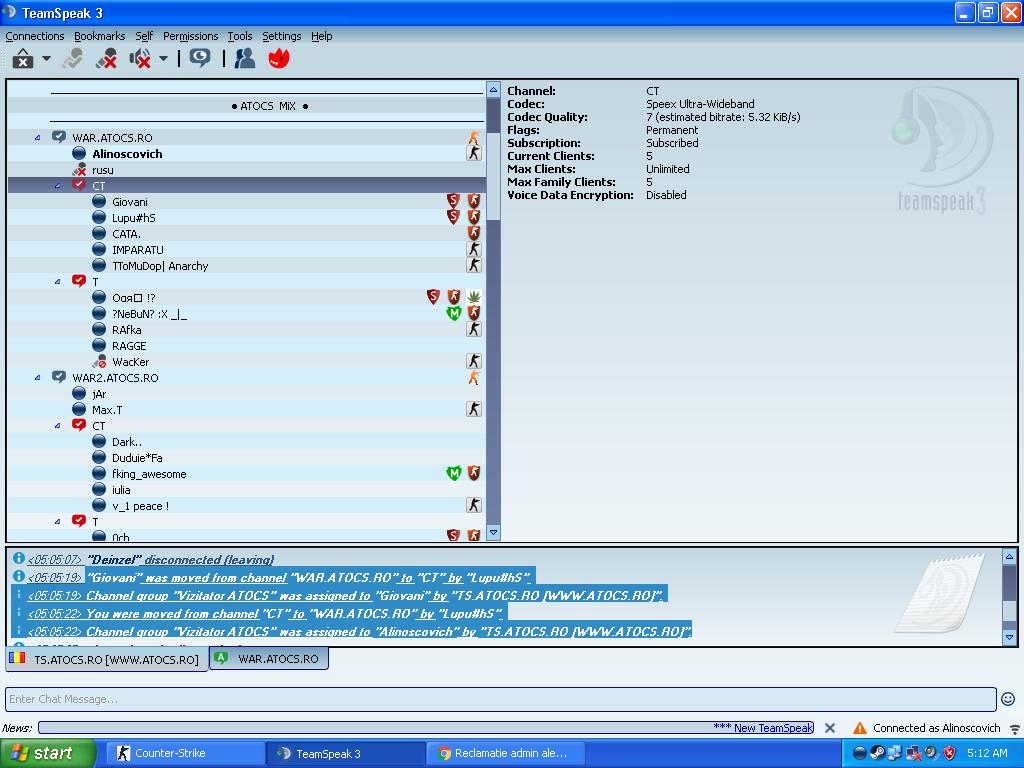The height and width of the screenshot is (768, 1024).
Task: Select user Duduie*Fa
Action: 137,458
